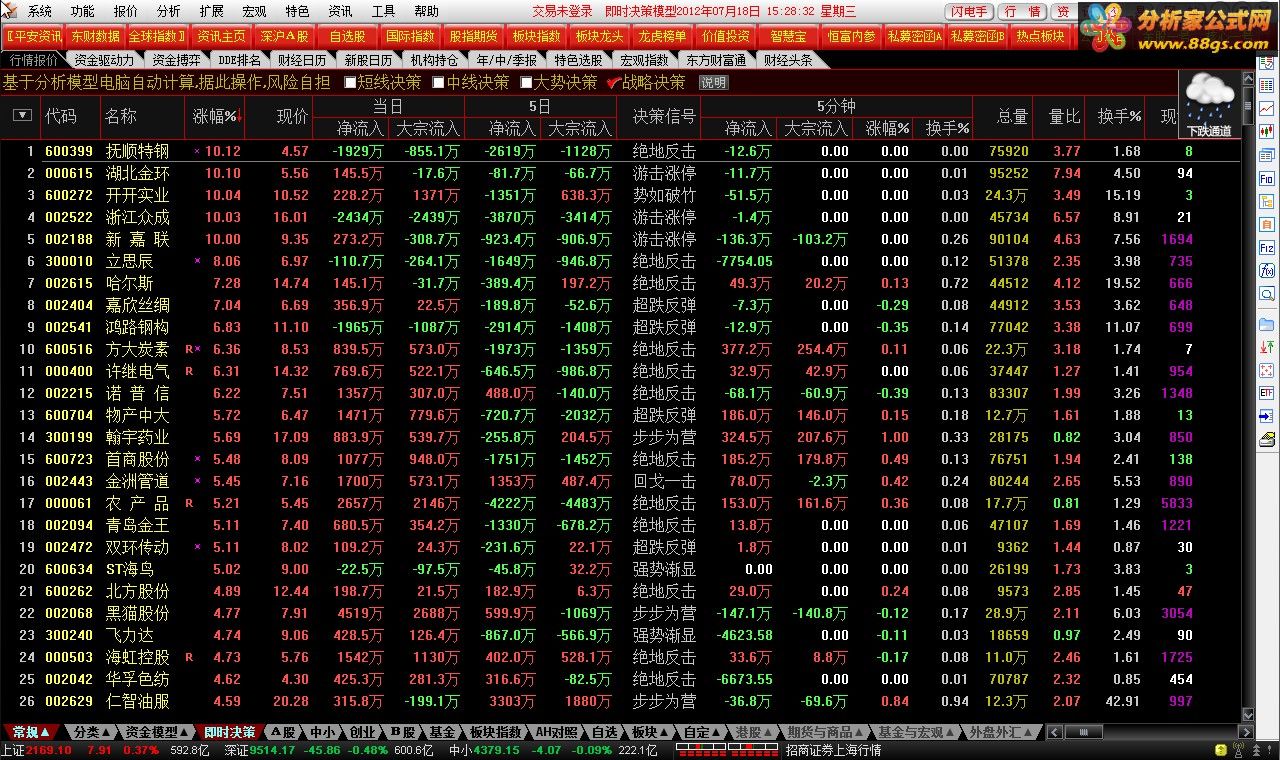Open the candlestick K-line chart icon

pos(1266,130)
